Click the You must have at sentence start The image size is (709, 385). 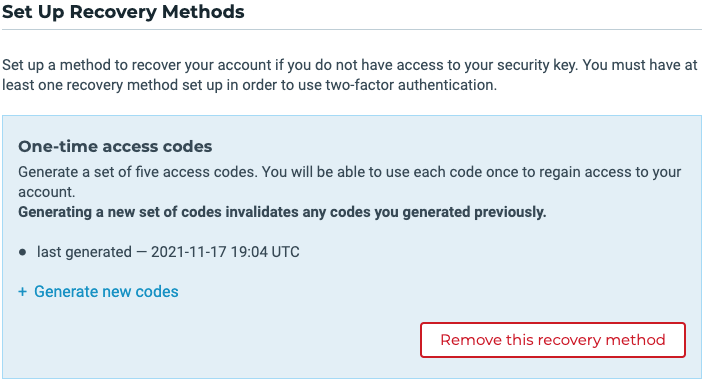(x=640, y=65)
